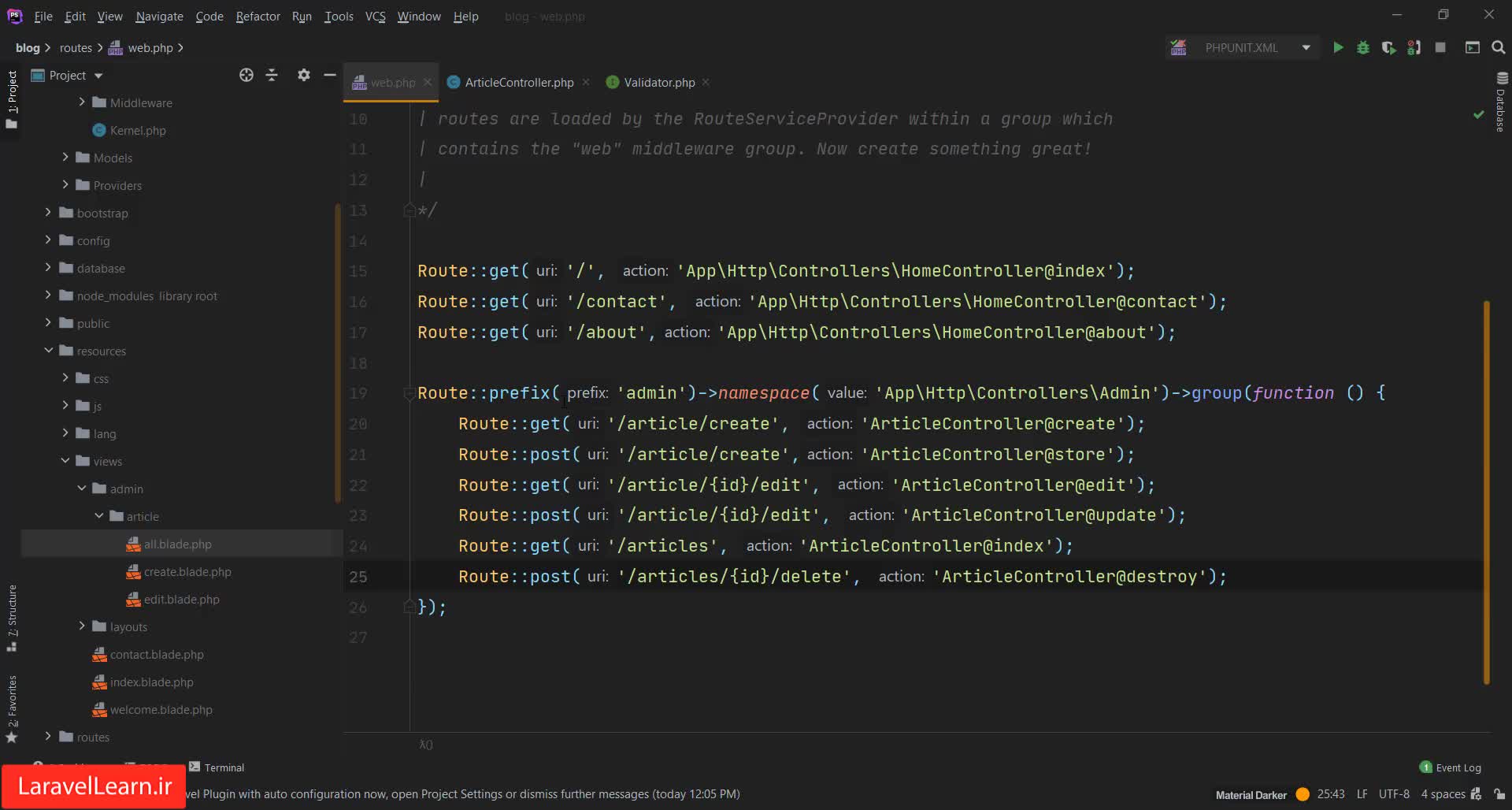Collapse the resources folder

point(49,351)
